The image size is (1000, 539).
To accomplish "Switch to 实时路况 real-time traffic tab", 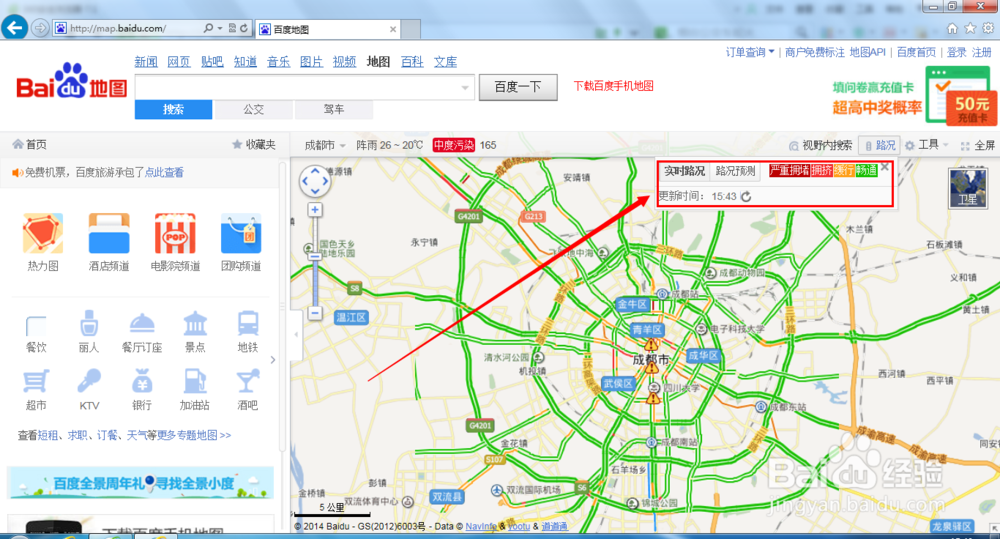I will click(684, 171).
